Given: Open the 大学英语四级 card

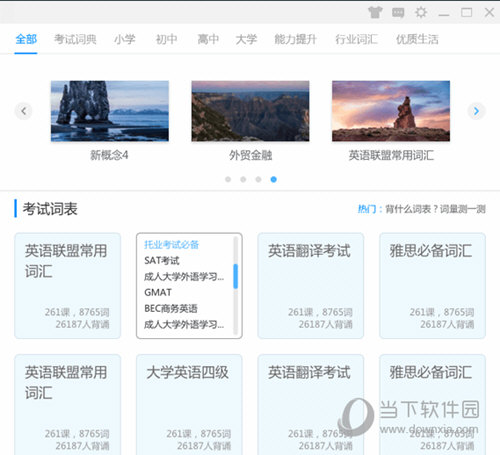Looking at the screenshot, I should click(189, 405).
